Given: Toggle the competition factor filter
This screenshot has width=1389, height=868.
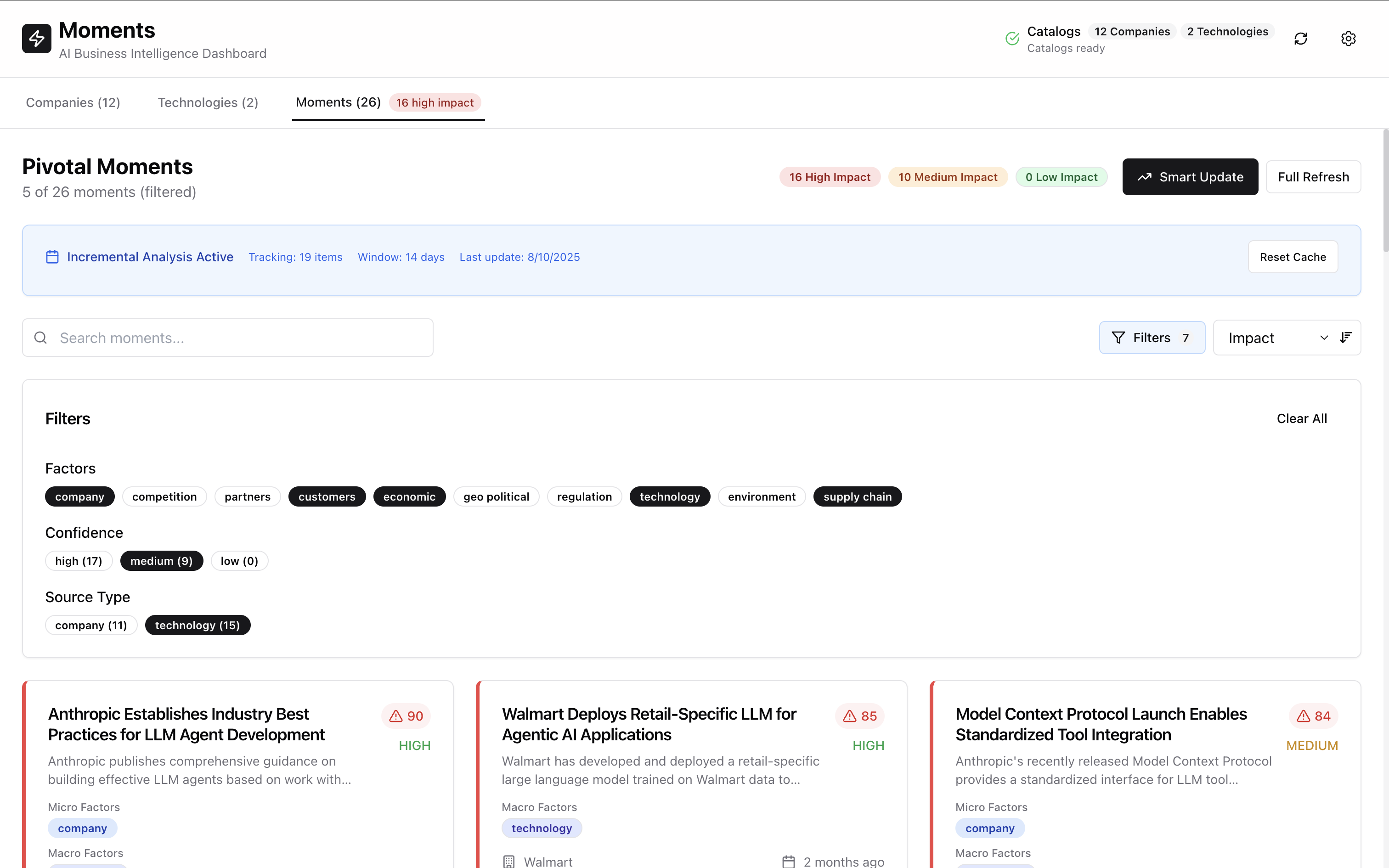Looking at the screenshot, I should [164, 496].
